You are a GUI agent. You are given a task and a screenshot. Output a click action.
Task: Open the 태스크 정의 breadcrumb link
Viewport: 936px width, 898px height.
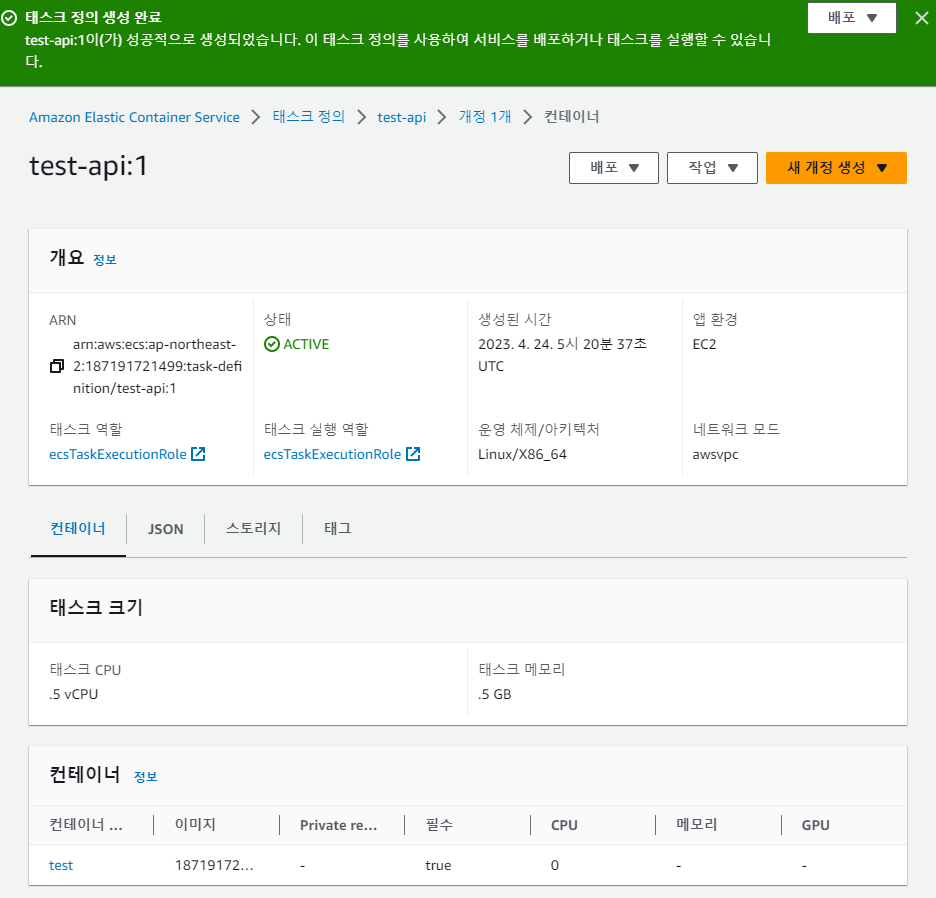pos(309,116)
